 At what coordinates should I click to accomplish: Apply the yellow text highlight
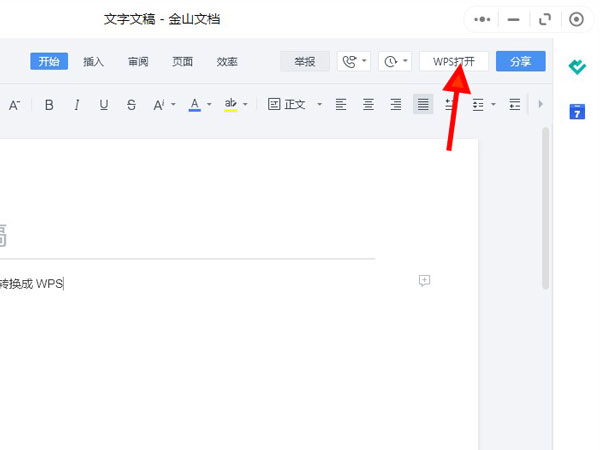(230, 104)
